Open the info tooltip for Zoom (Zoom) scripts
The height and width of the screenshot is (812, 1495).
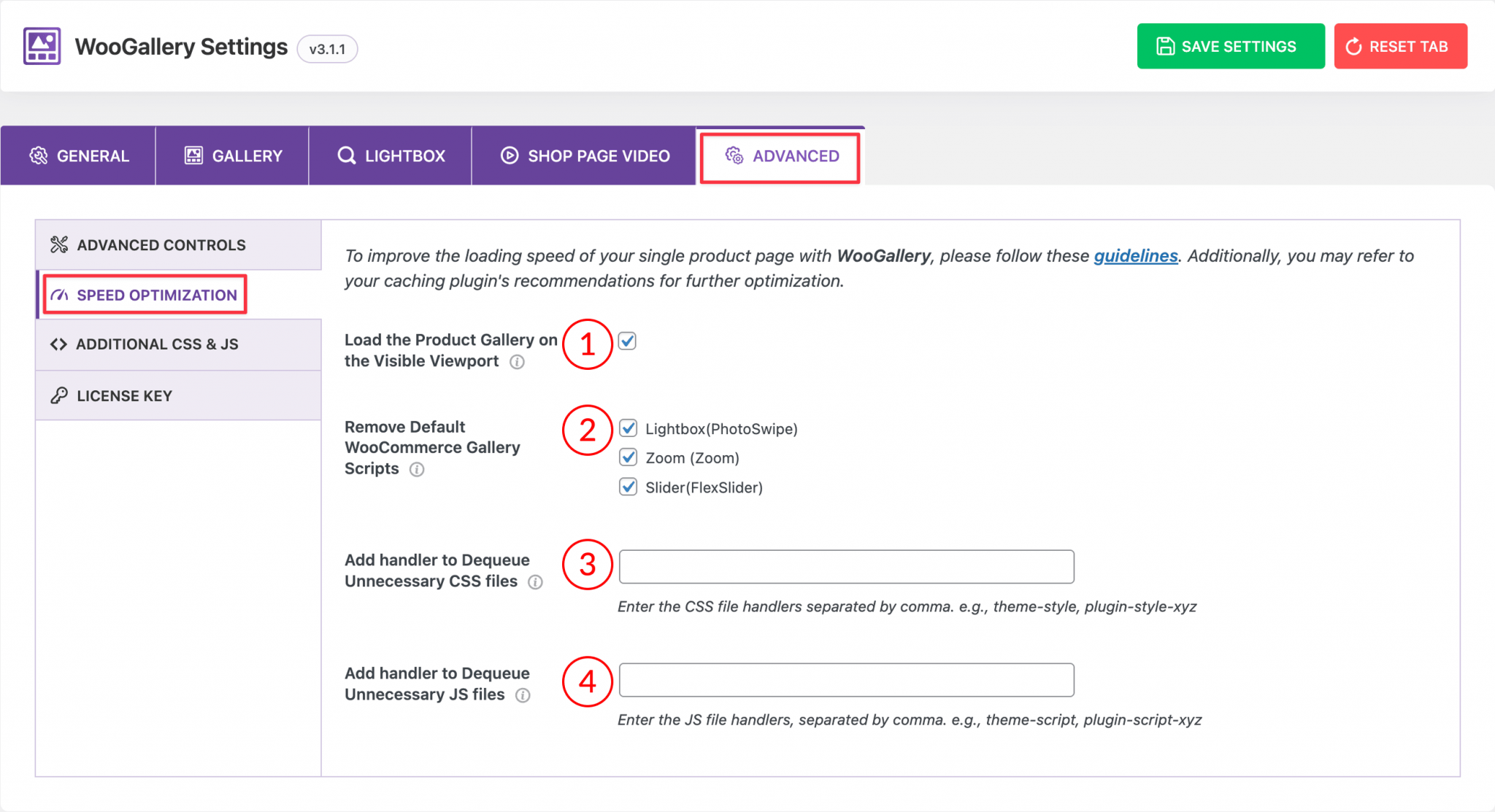417,470
